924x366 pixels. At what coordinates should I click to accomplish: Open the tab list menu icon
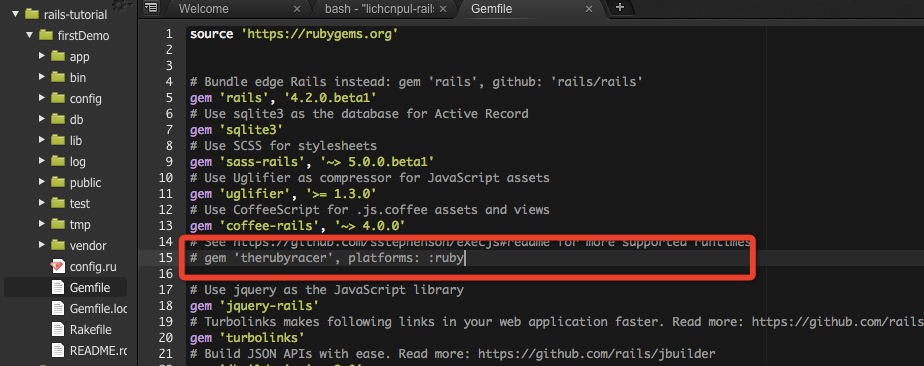pos(151,8)
